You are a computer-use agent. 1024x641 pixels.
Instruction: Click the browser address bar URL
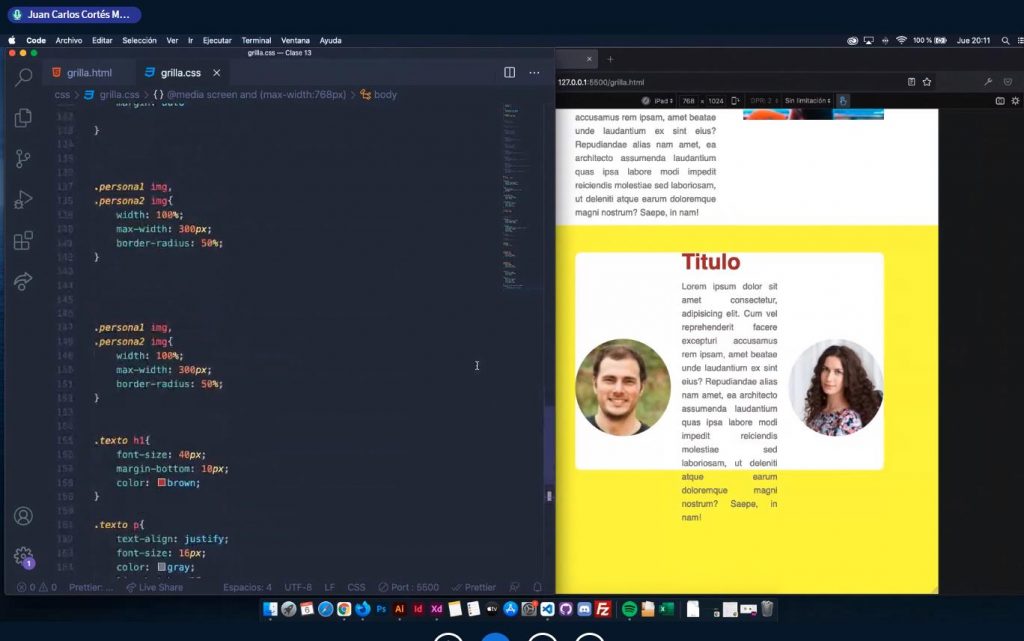601,82
